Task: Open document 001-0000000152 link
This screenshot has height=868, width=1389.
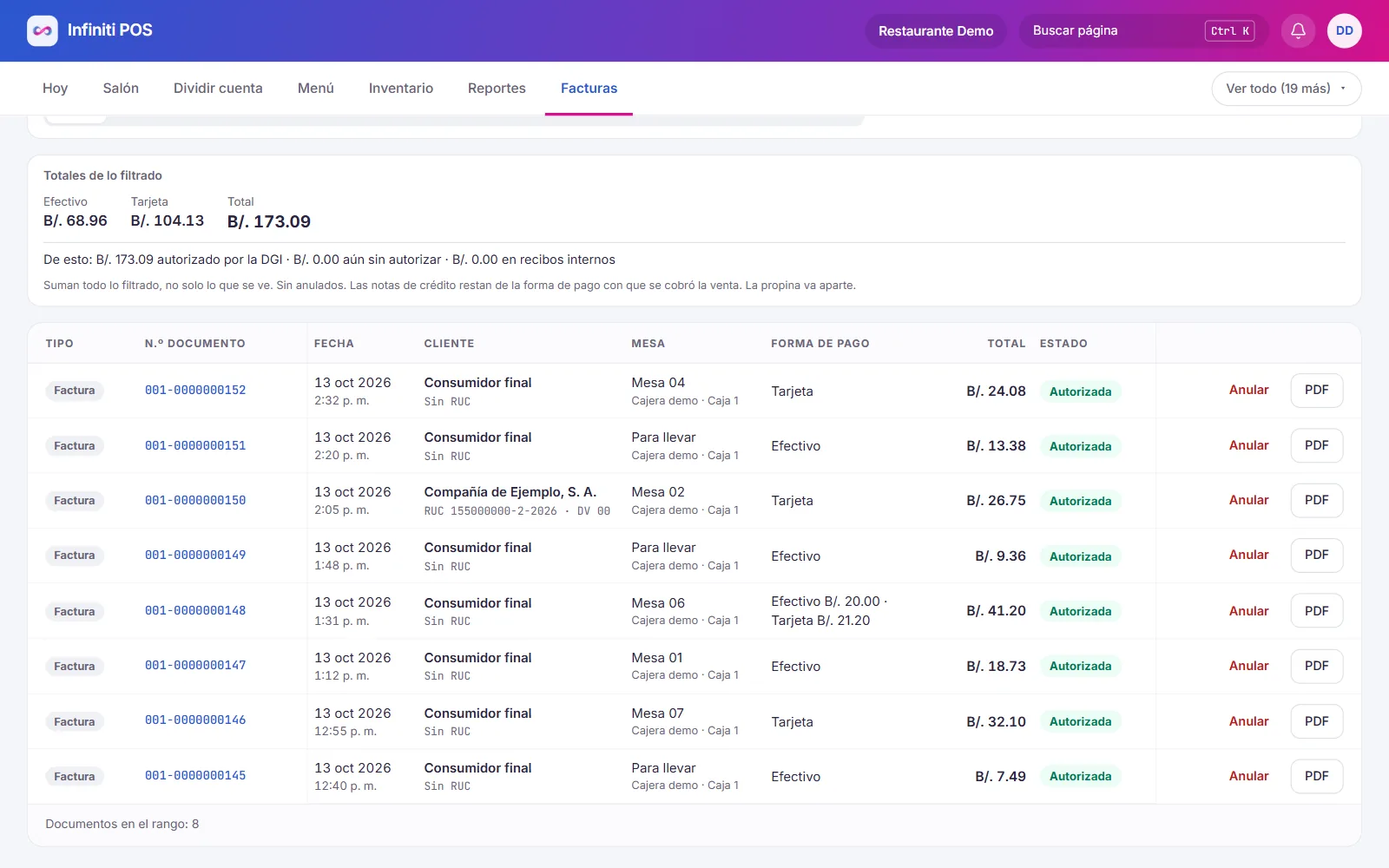Action: [x=195, y=391]
